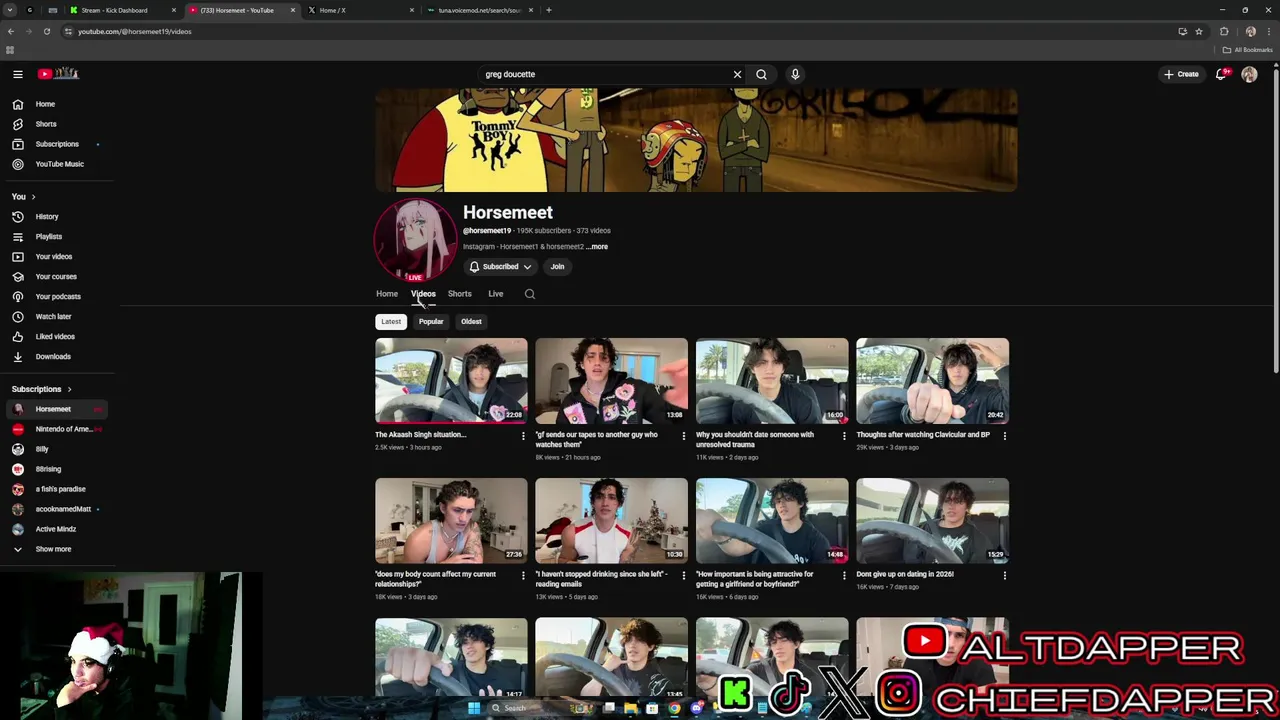
Task: Open Subscriptions in sidebar
Action: [x=58, y=144]
